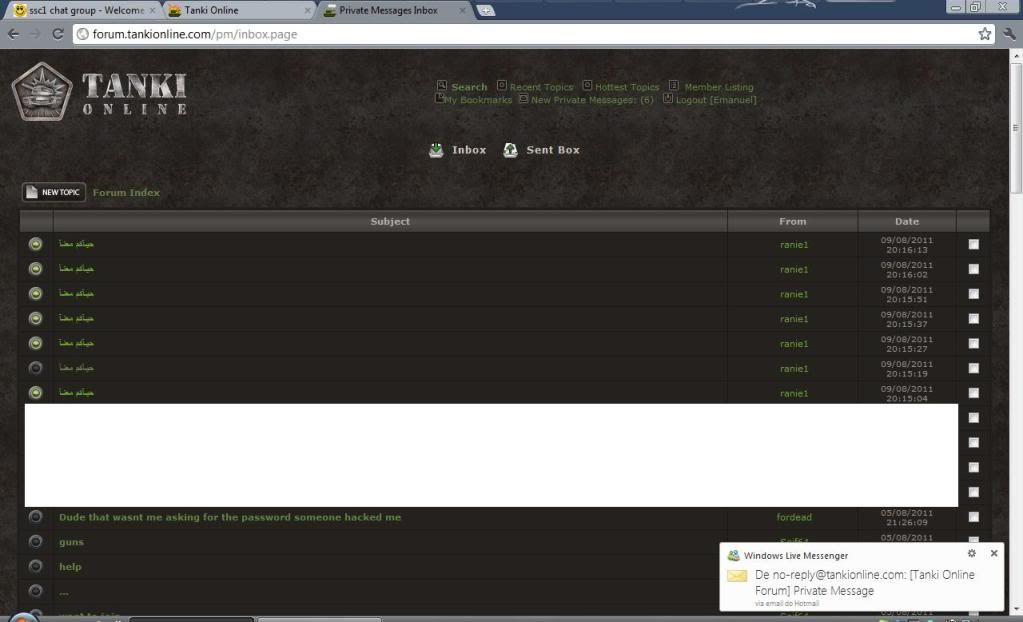
Task: Close the Windows Live Messenger notification
Action: click(993, 553)
